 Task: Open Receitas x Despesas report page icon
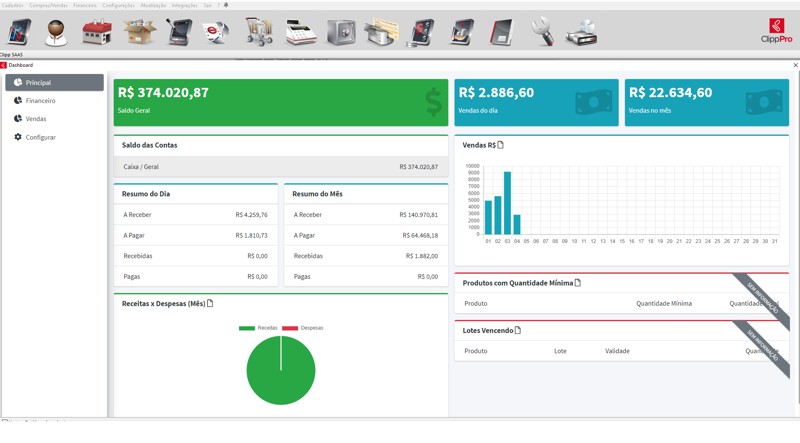coord(210,303)
